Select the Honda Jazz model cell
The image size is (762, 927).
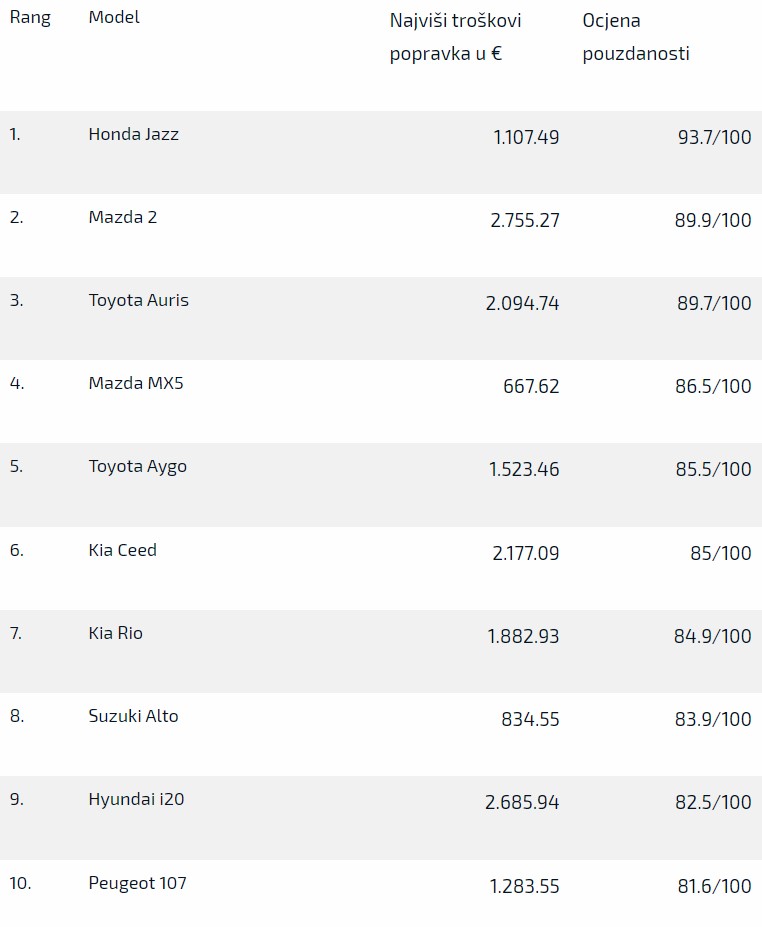(x=134, y=134)
